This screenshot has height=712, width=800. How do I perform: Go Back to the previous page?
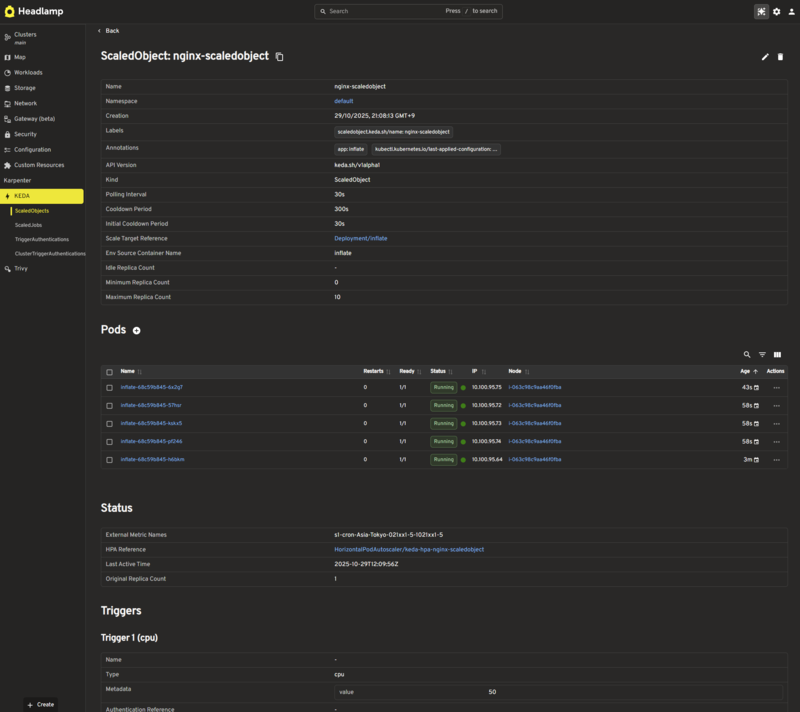[109, 31]
